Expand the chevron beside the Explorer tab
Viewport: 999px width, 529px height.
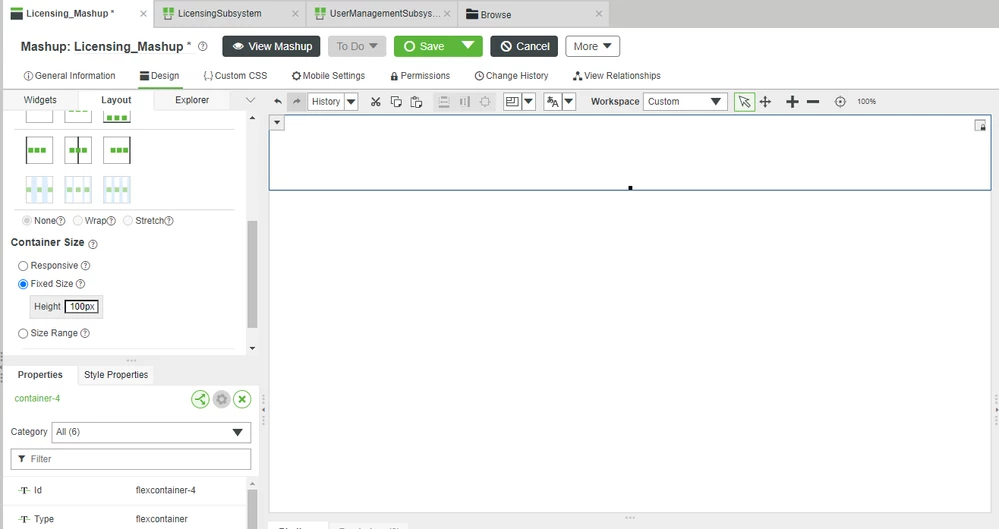click(250, 100)
